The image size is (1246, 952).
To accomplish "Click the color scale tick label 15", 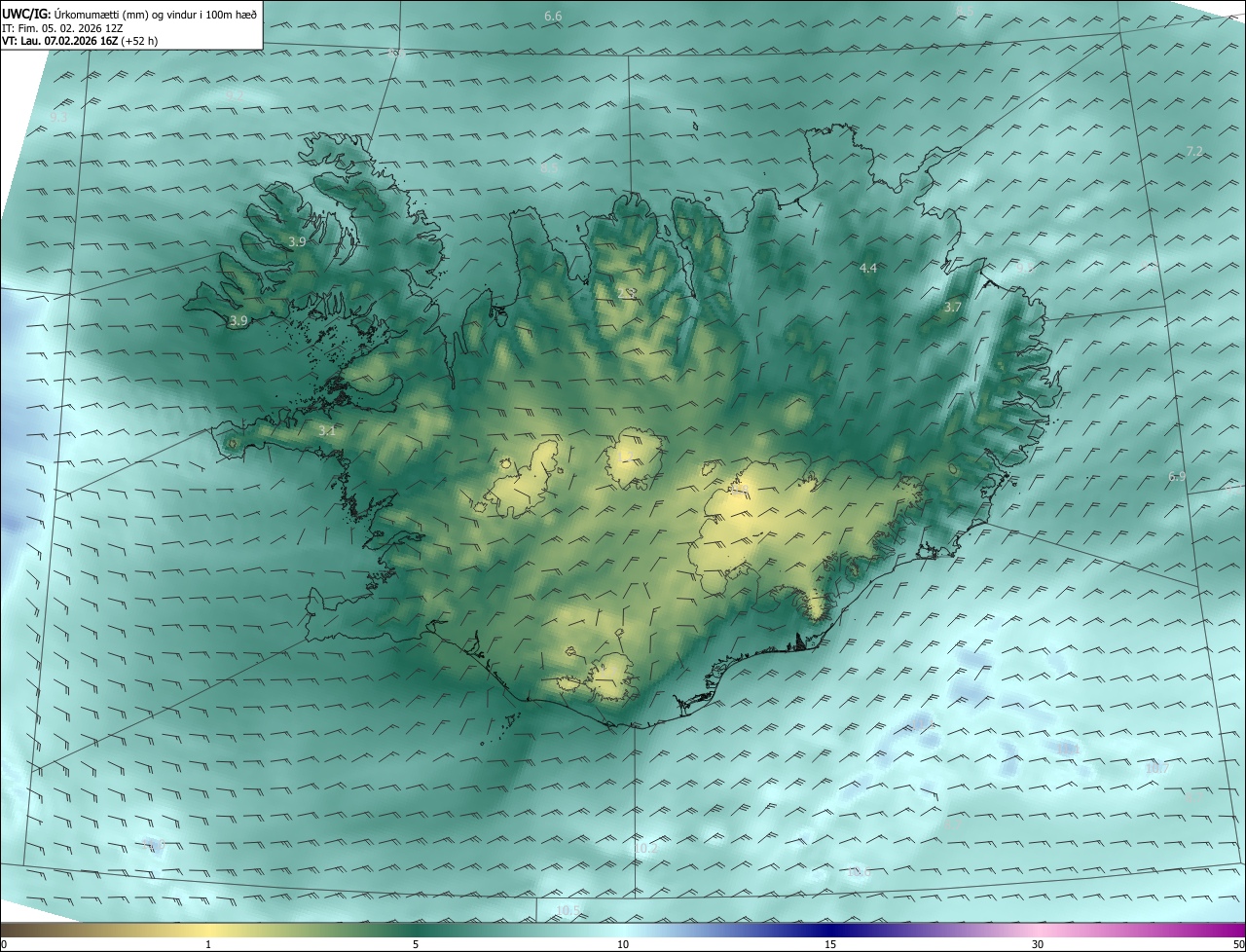I will (x=830, y=945).
